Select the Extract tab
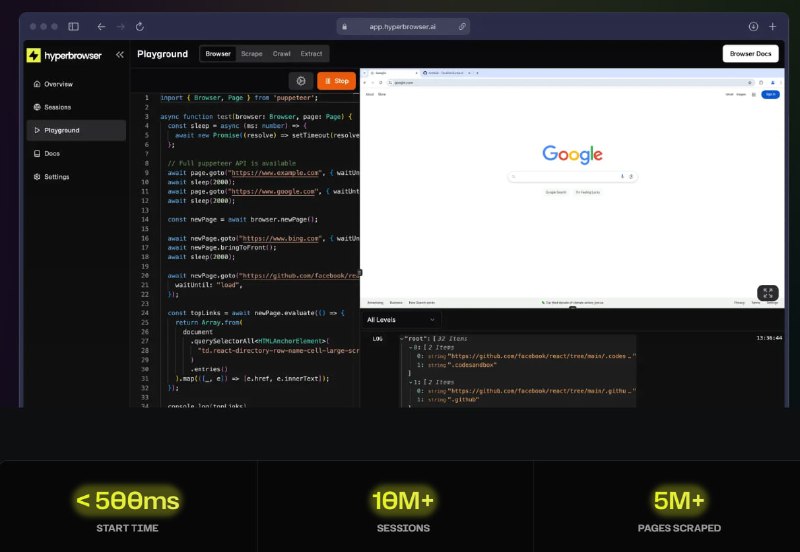 (x=311, y=54)
